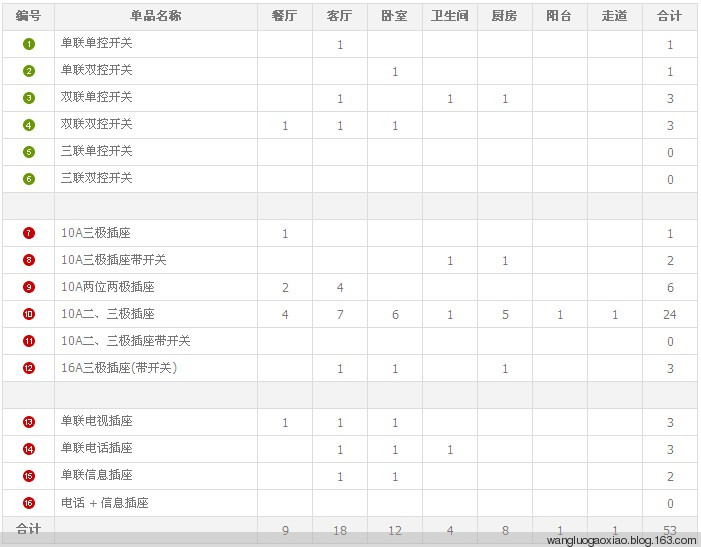This screenshot has height=547, width=701.
Task: Select the 阳台 column header
Action: [560, 16]
